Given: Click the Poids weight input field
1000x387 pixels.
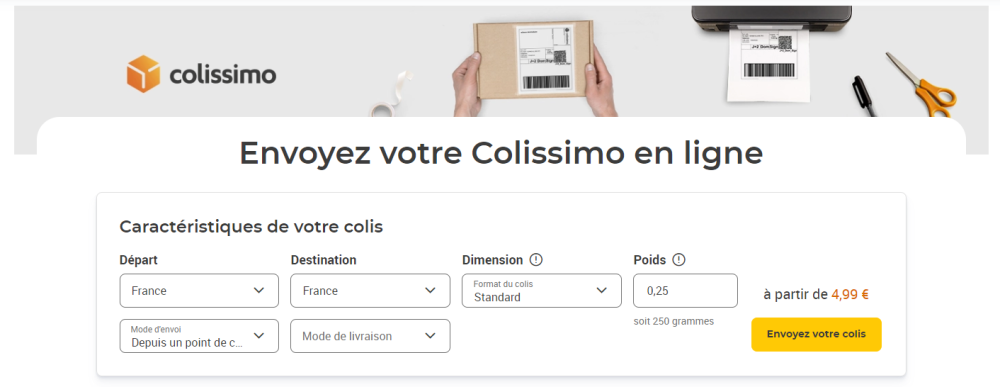Looking at the screenshot, I should pyautogui.click(x=686, y=291).
